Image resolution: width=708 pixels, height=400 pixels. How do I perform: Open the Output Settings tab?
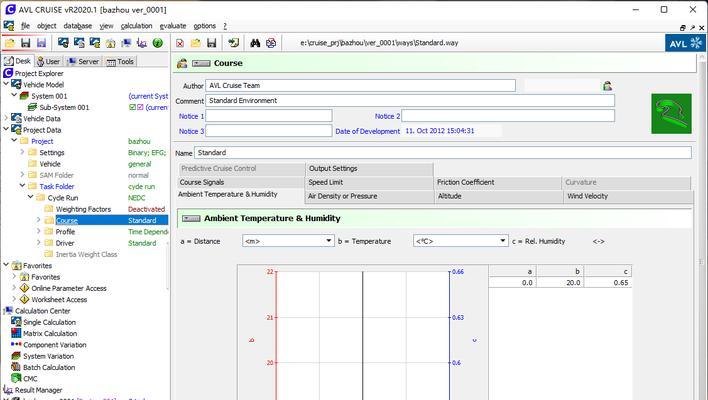pyautogui.click(x=369, y=168)
